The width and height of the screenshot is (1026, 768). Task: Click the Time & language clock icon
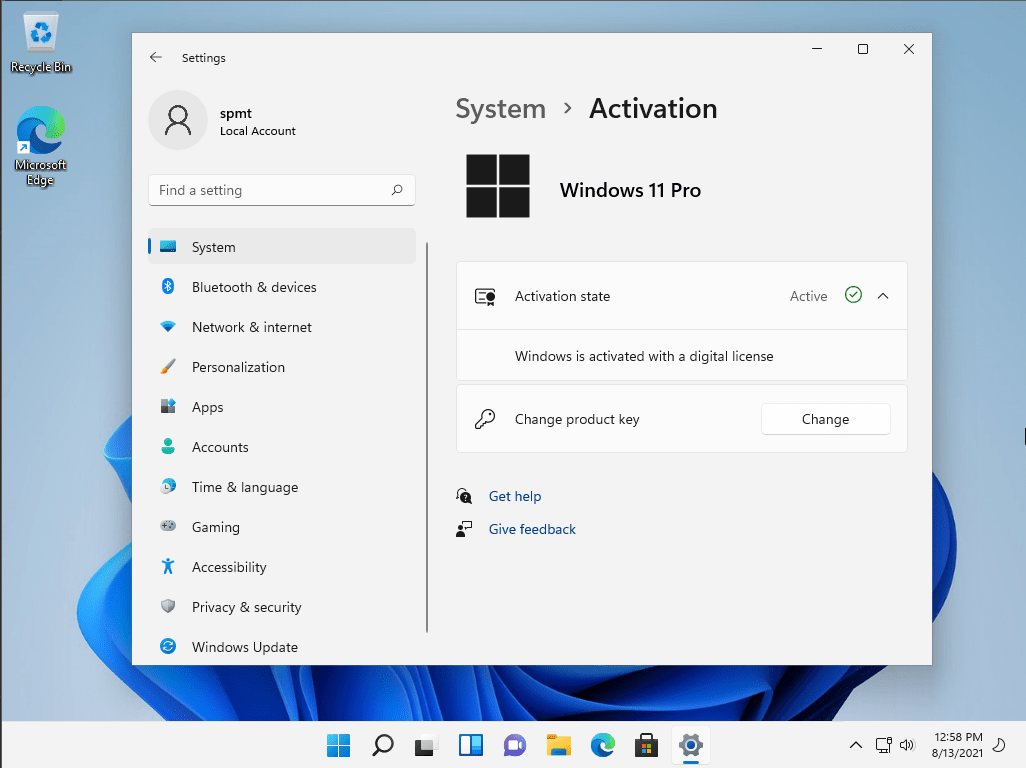pyautogui.click(x=168, y=486)
